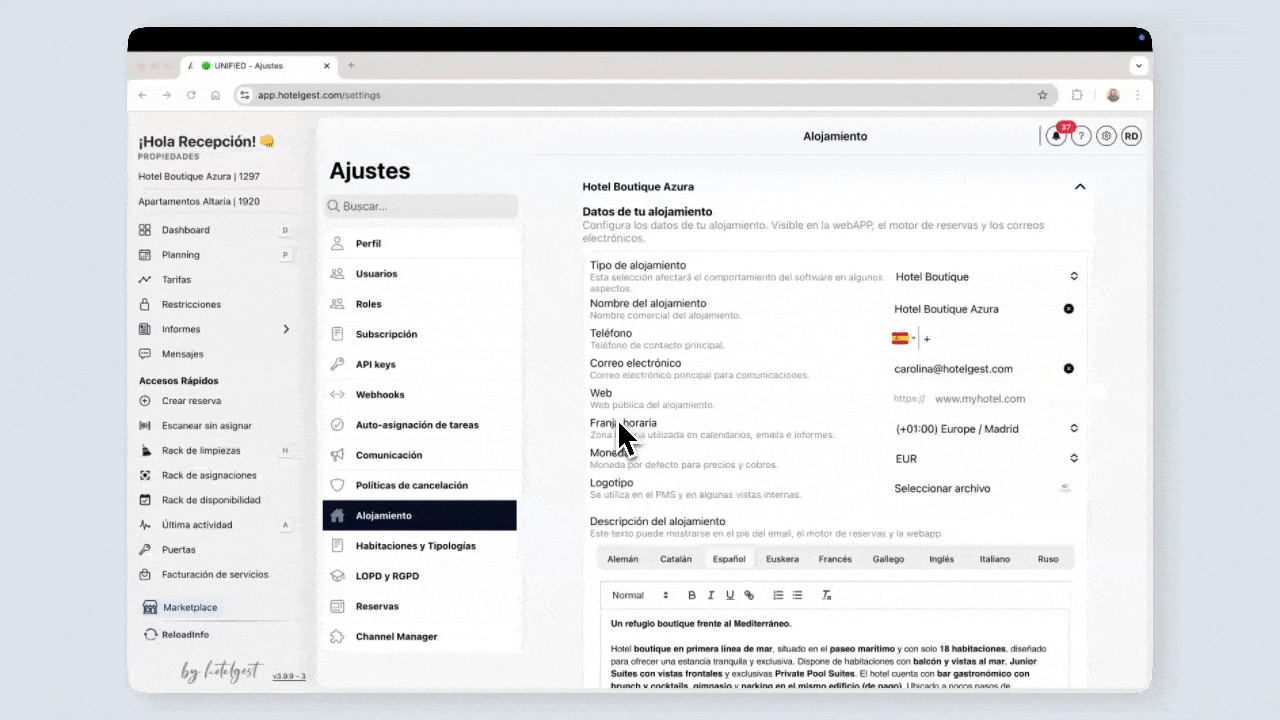The image size is (1280, 720).
Task: Click the settings gear icon in header
Action: pyautogui.click(x=1106, y=137)
